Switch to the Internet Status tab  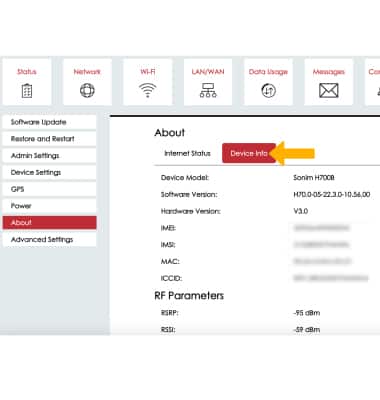click(187, 153)
